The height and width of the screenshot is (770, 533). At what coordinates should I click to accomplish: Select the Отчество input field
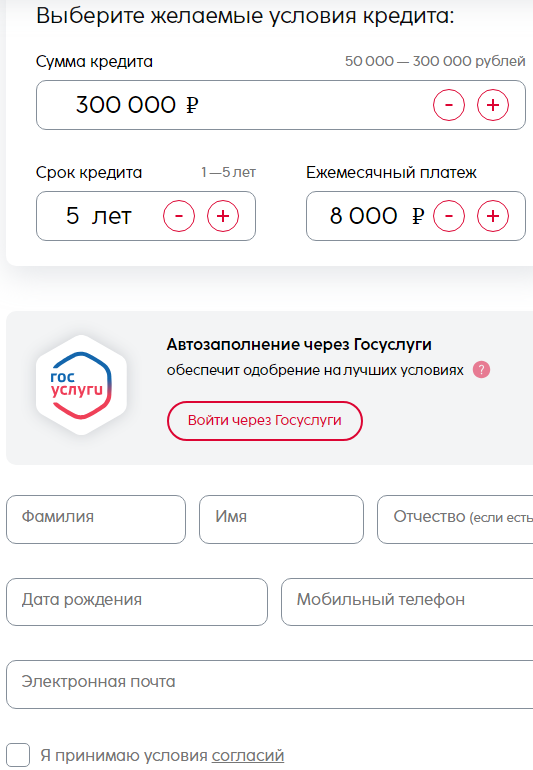[x=455, y=519]
